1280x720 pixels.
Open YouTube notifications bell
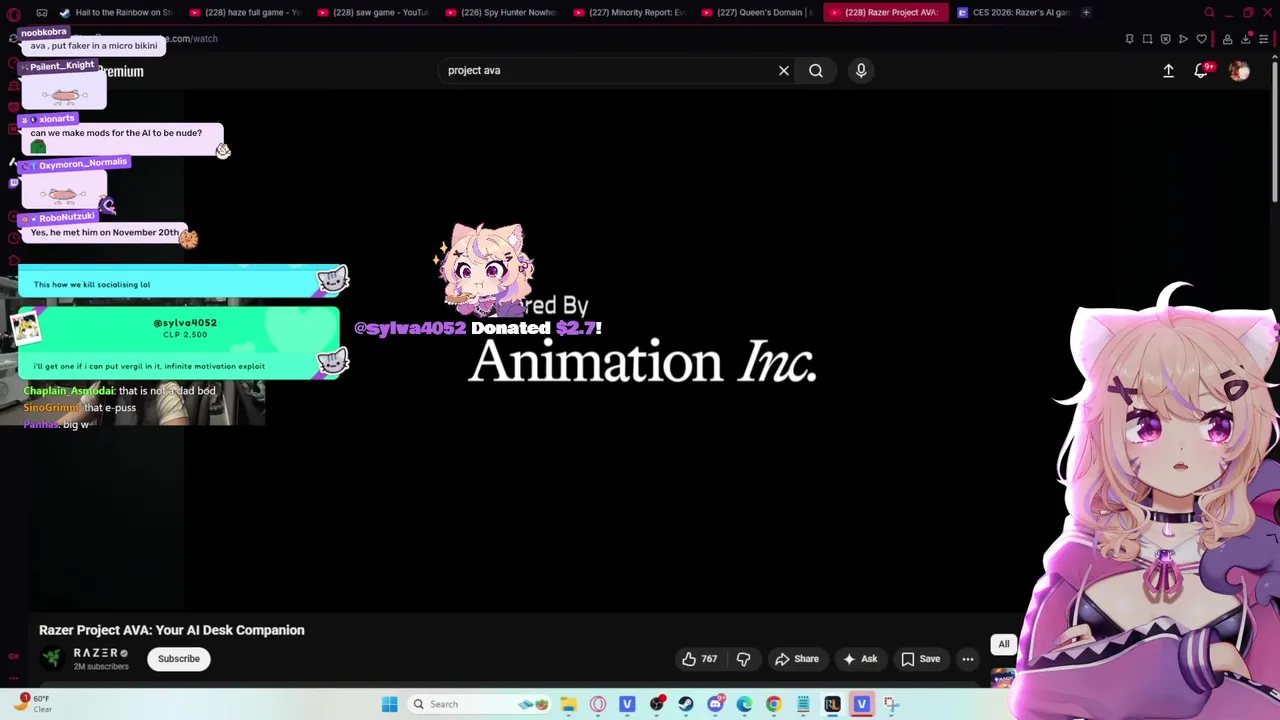(x=1201, y=71)
